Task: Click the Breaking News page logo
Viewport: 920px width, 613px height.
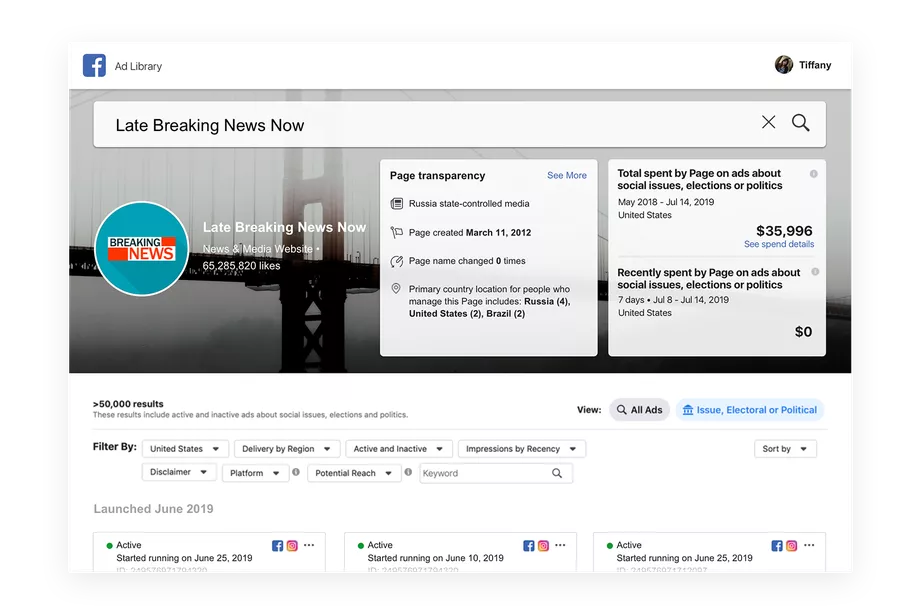Action: point(141,249)
